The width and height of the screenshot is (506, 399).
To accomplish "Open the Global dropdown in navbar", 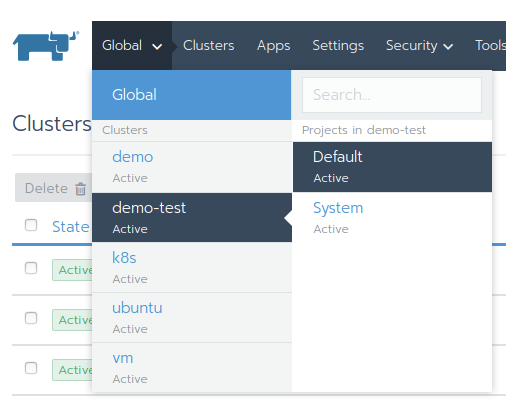I will click(x=132, y=46).
